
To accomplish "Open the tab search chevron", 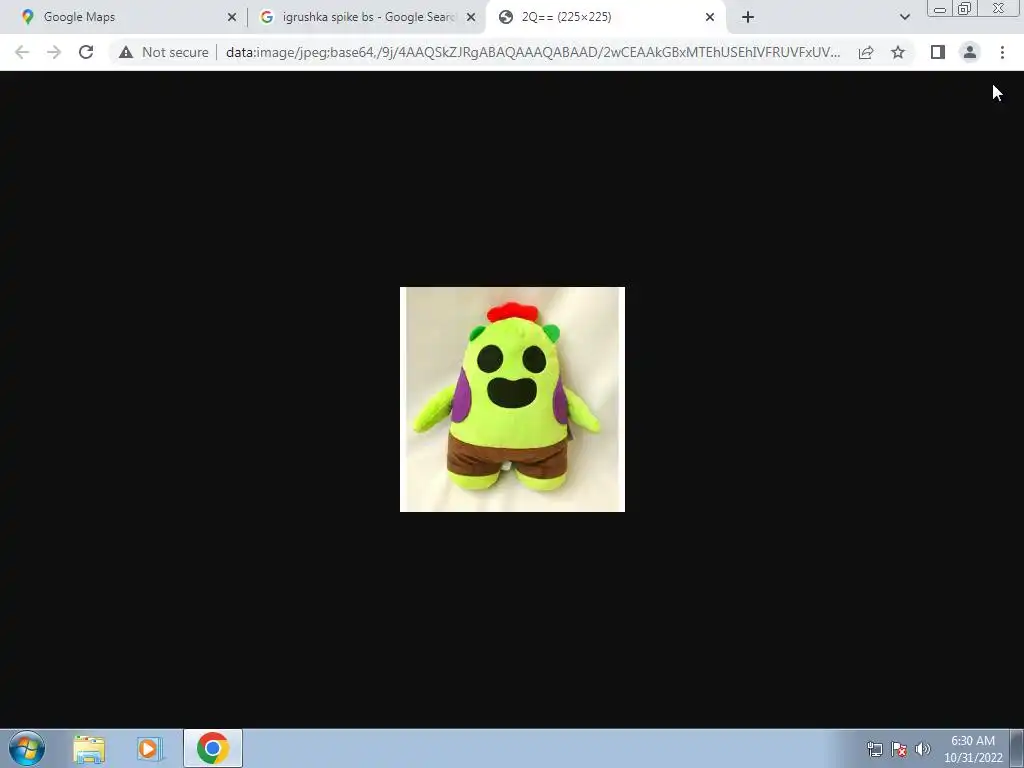I will click(x=904, y=17).
